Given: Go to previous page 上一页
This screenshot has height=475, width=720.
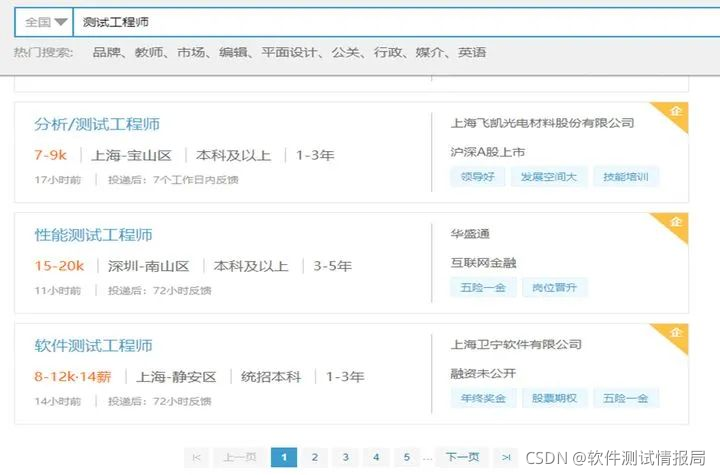Looking at the screenshot, I should 240,458.
